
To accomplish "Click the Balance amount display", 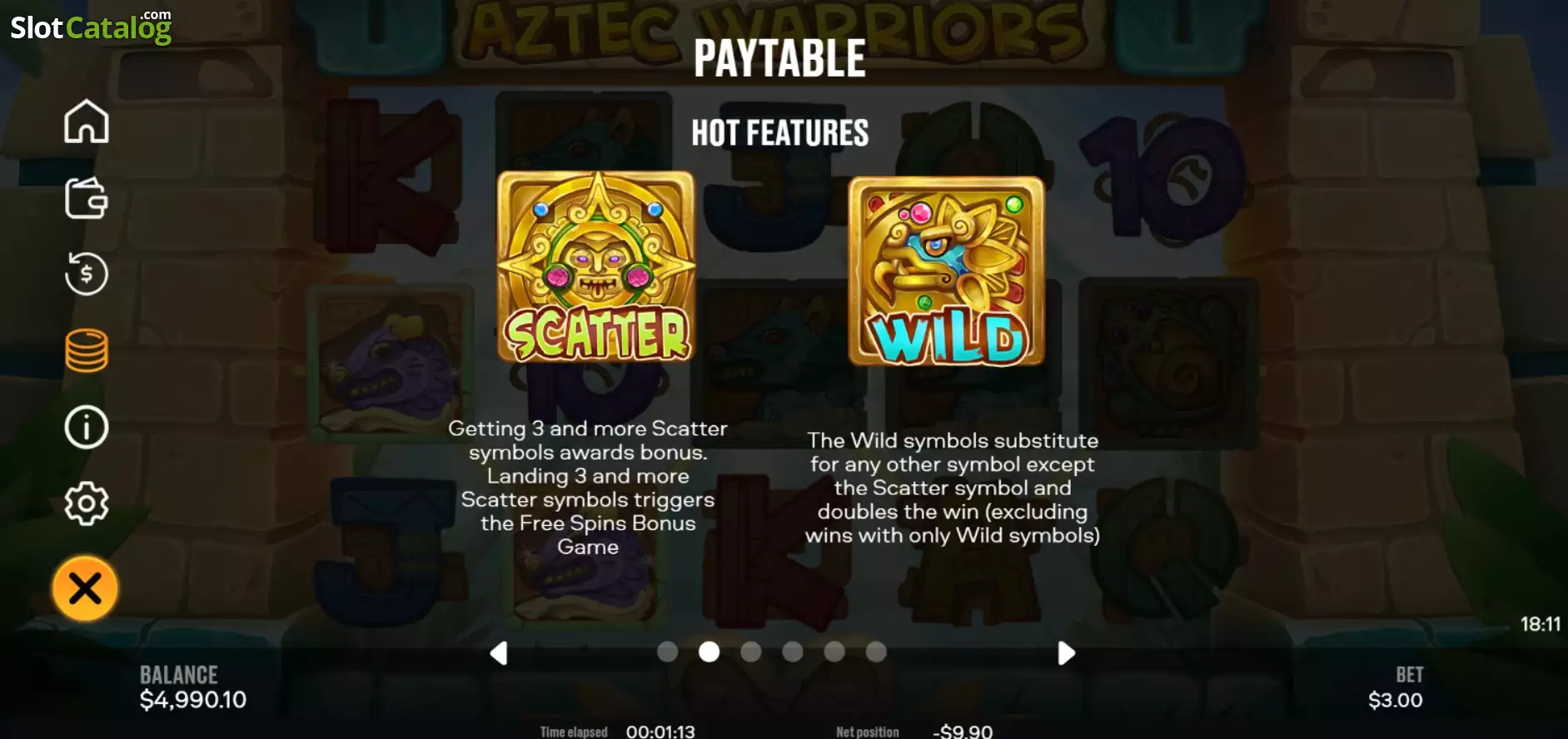I will coord(192,700).
